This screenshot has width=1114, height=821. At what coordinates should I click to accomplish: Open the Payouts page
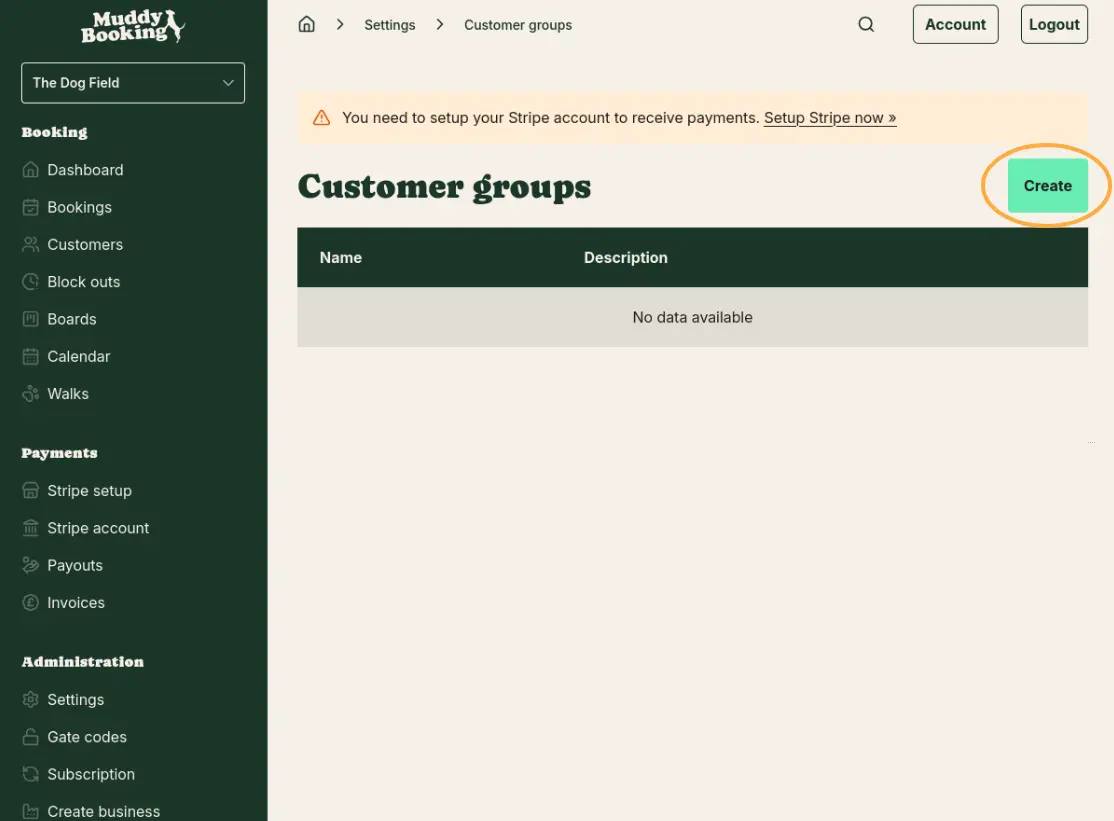(x=75, y=565)
